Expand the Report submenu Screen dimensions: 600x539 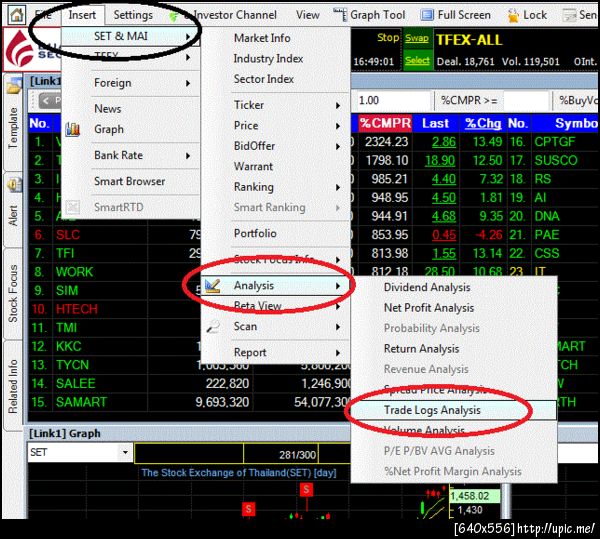pyautogui.click(x=276, y=352)
